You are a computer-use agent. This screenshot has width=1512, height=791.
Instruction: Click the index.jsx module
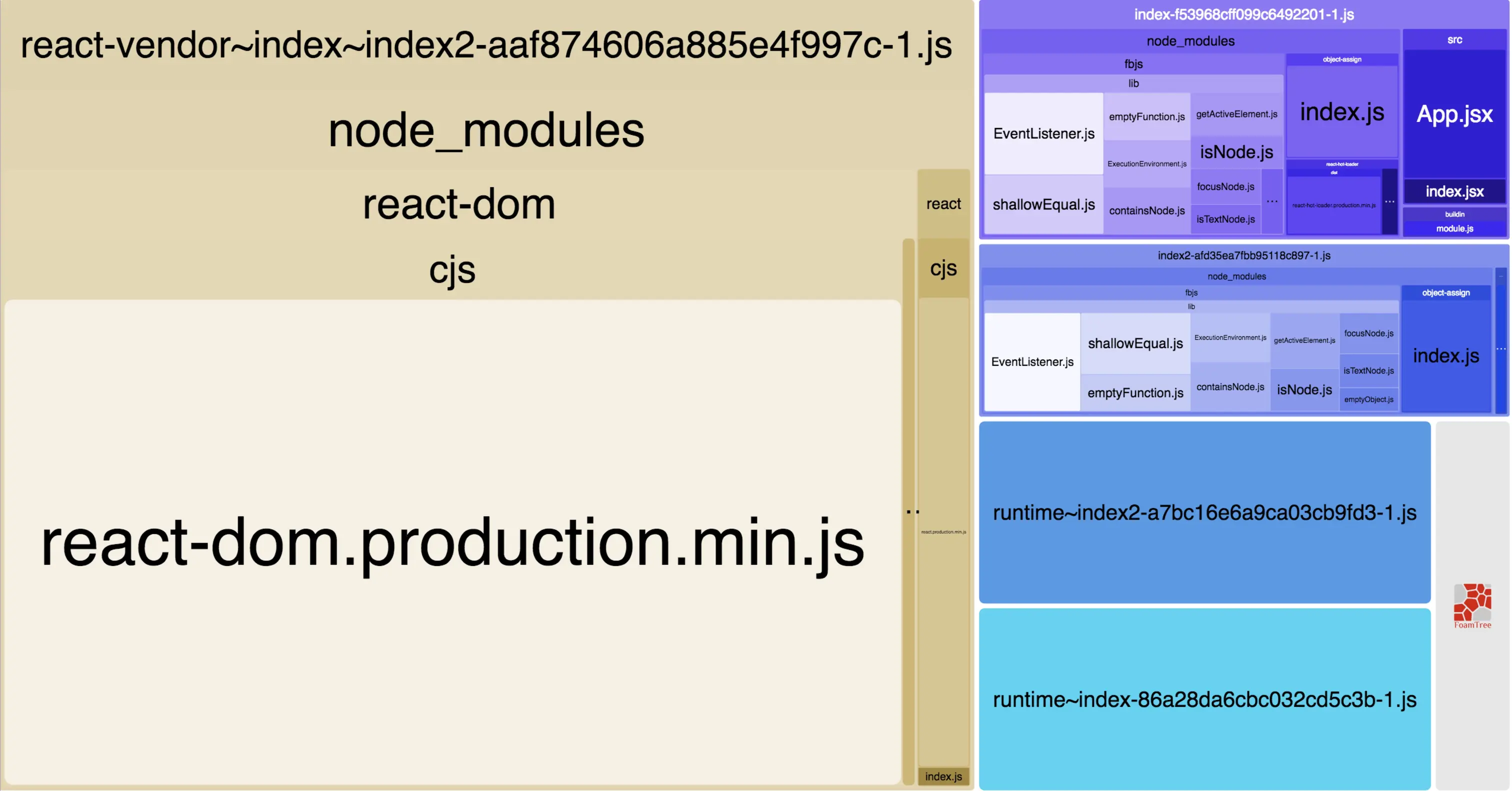click(1454, 191)
